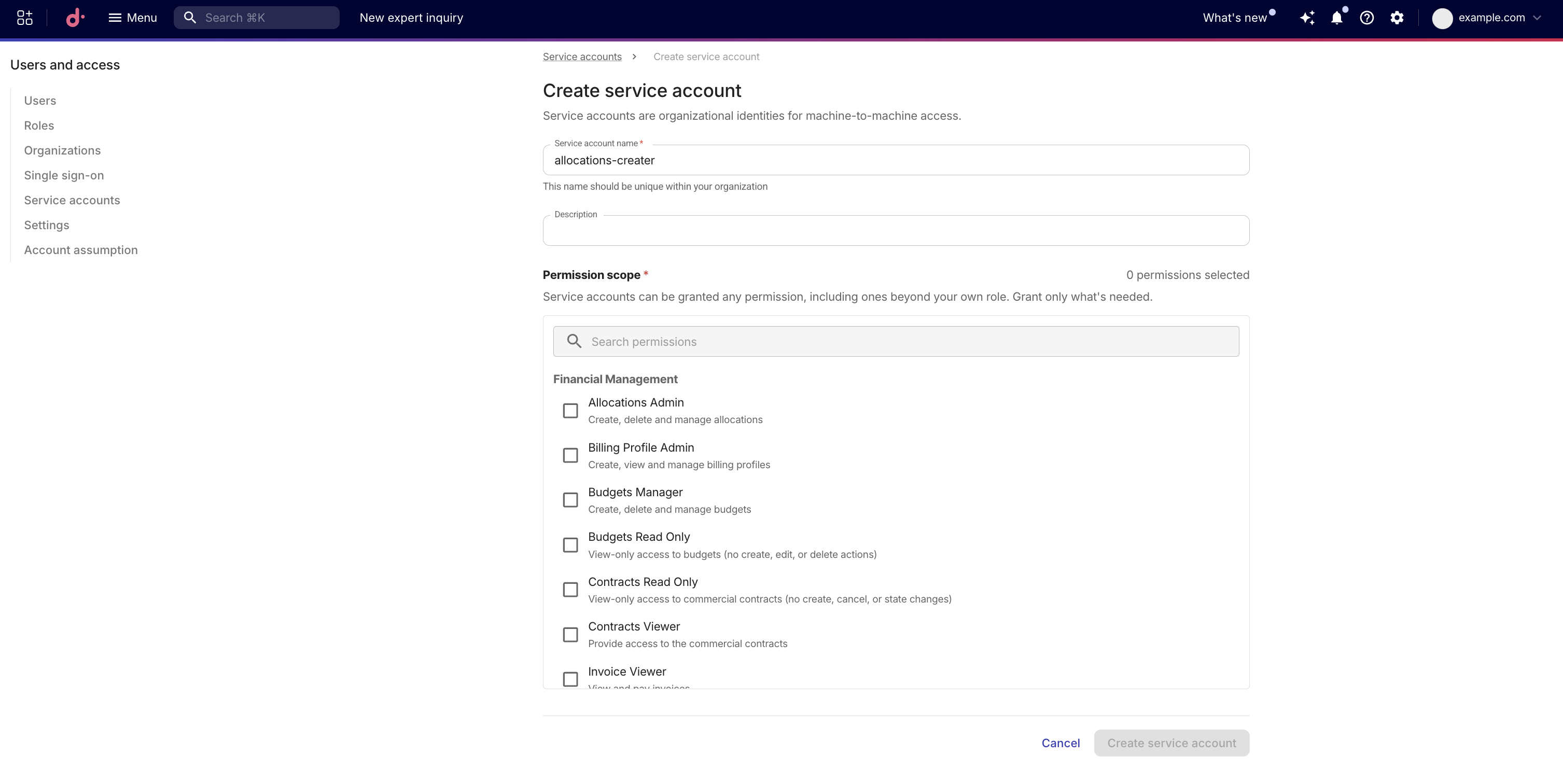The image size is (1563, 784).
Task: Check the Allocations Admin checkbox
Action: pyautogui.click(x=570, y=411)
